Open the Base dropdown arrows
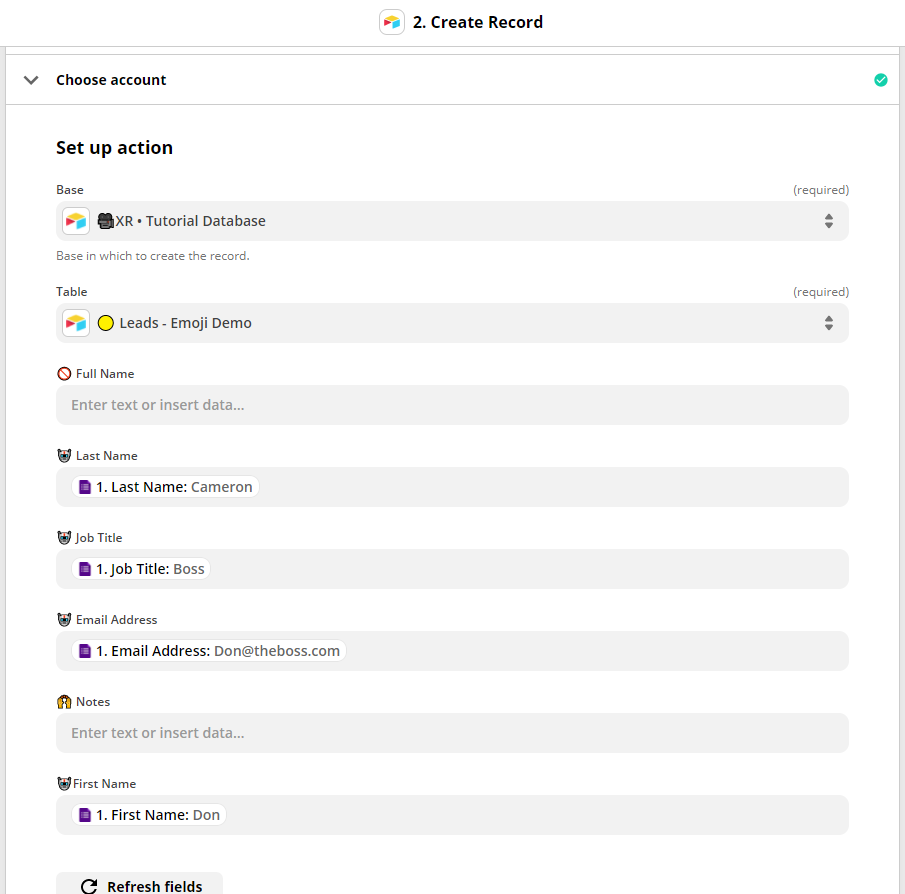 coord(828,221)
